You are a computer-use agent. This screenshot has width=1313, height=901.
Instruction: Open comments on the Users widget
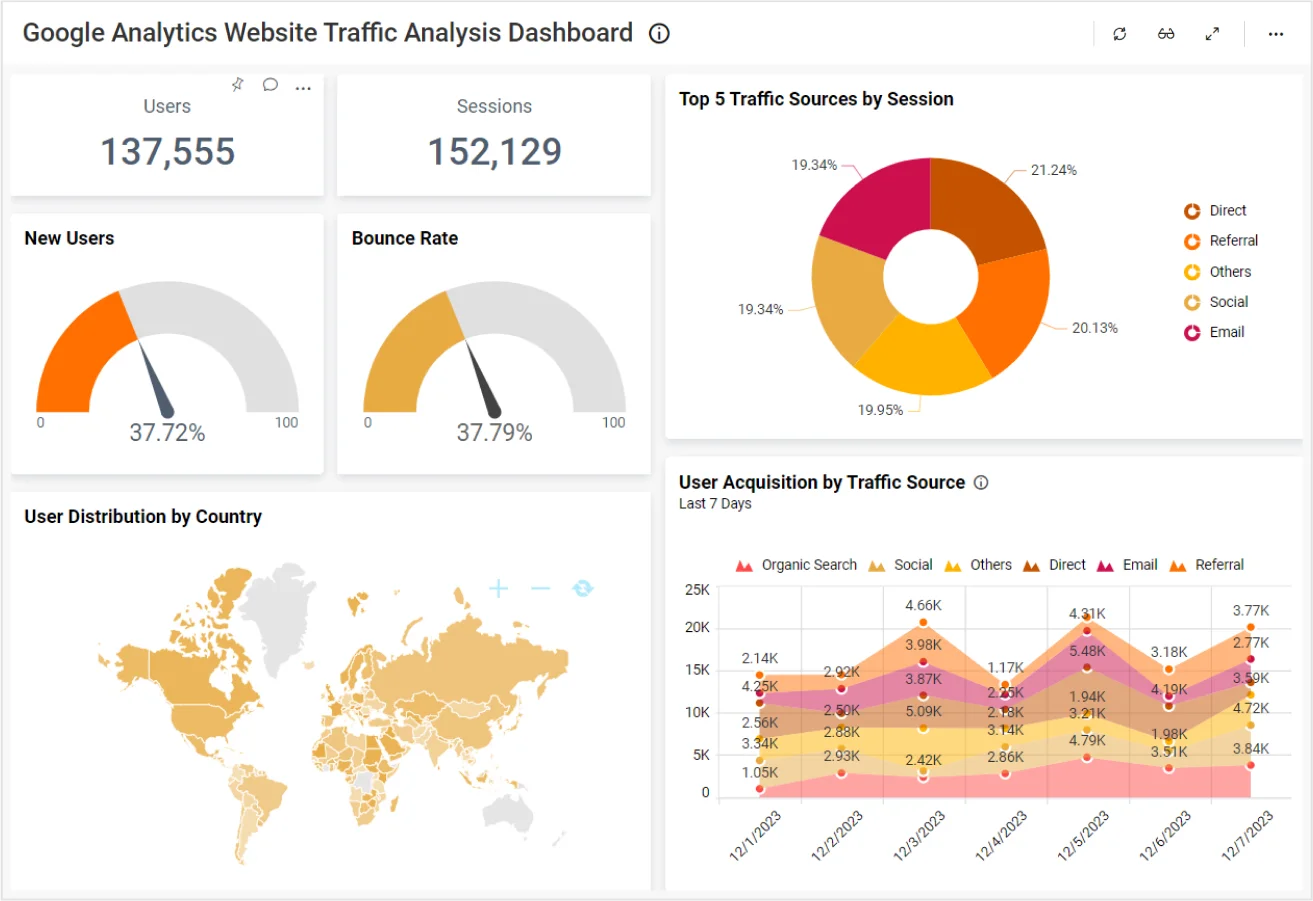click(270, 86)
